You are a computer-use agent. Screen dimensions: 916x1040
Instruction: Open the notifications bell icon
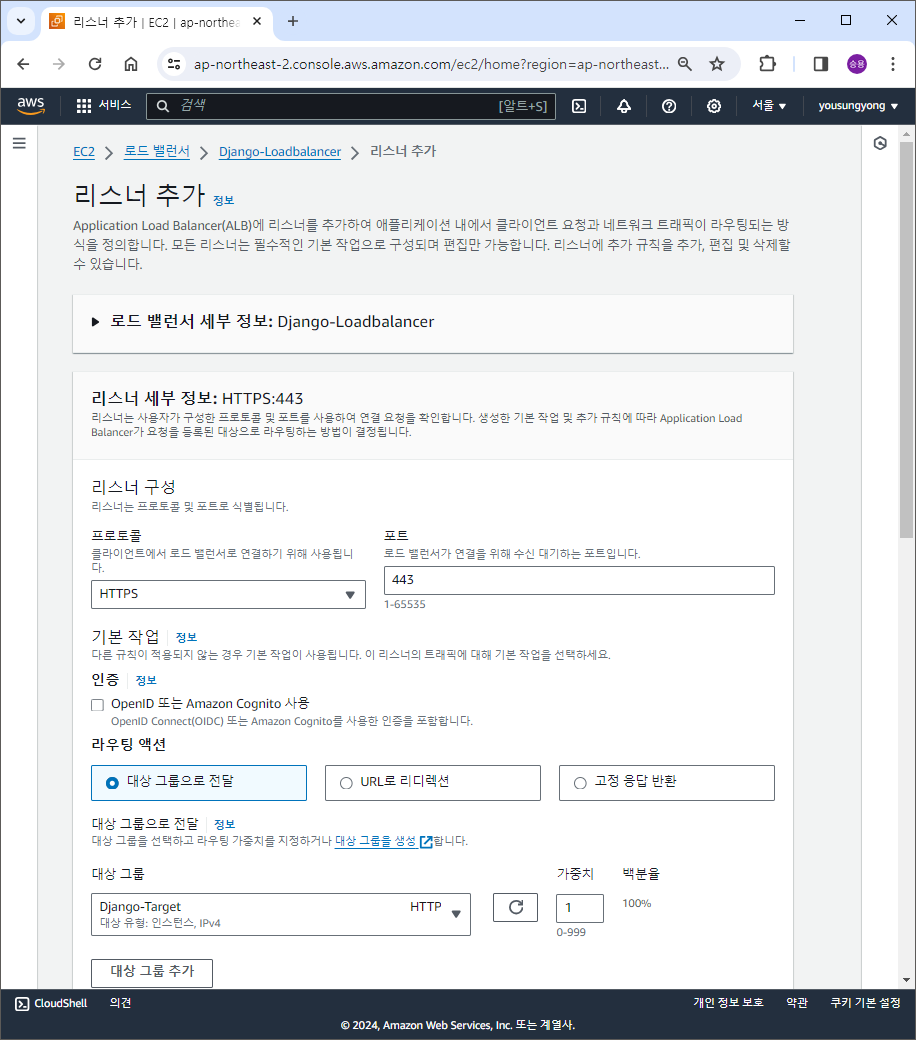[624, 106]
